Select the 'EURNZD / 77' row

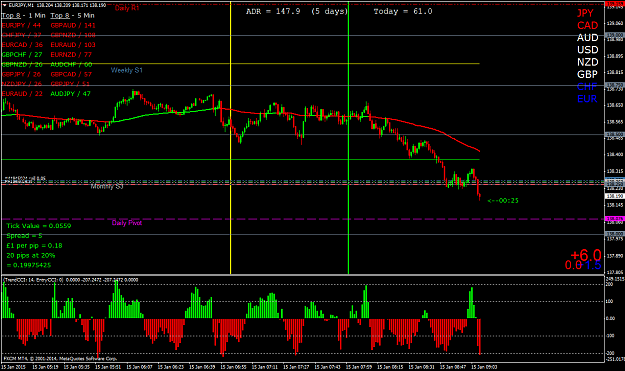tap(71, 55)
